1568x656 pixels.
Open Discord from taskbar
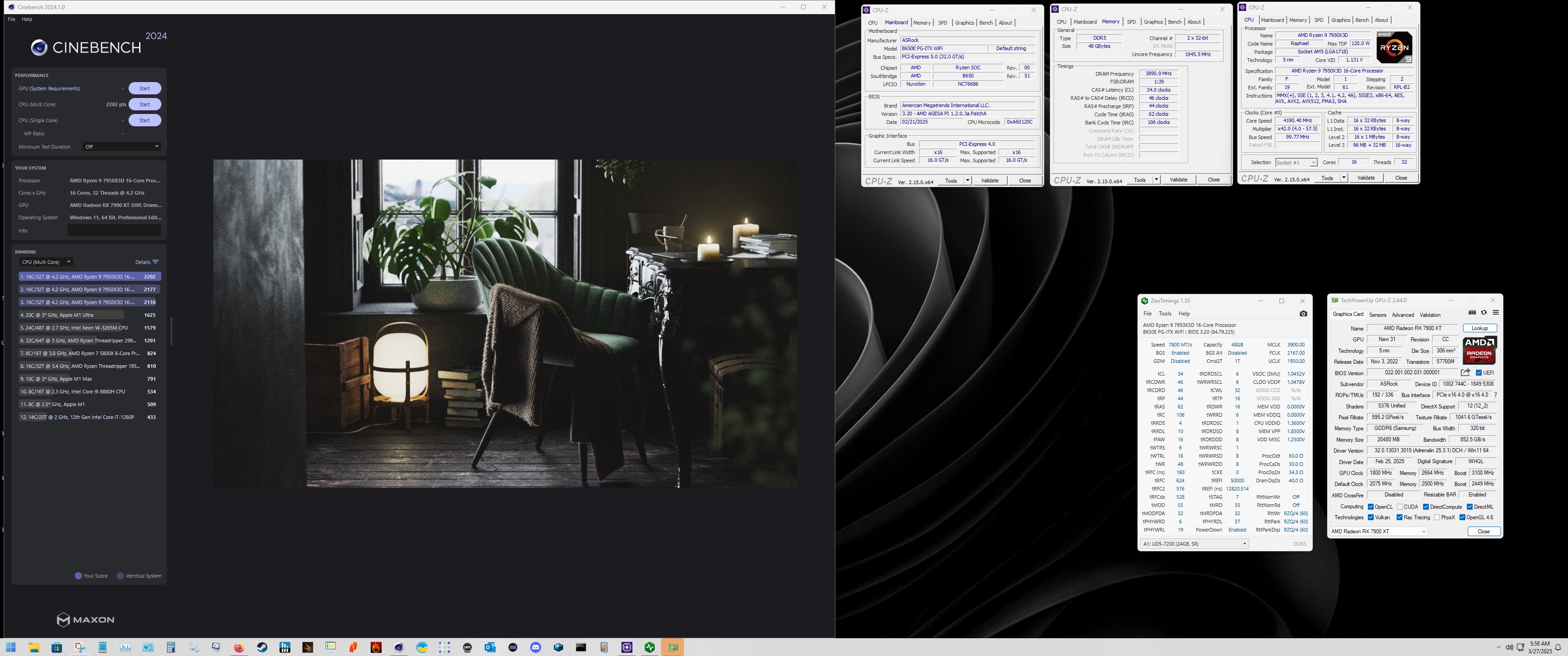[536, 647]
